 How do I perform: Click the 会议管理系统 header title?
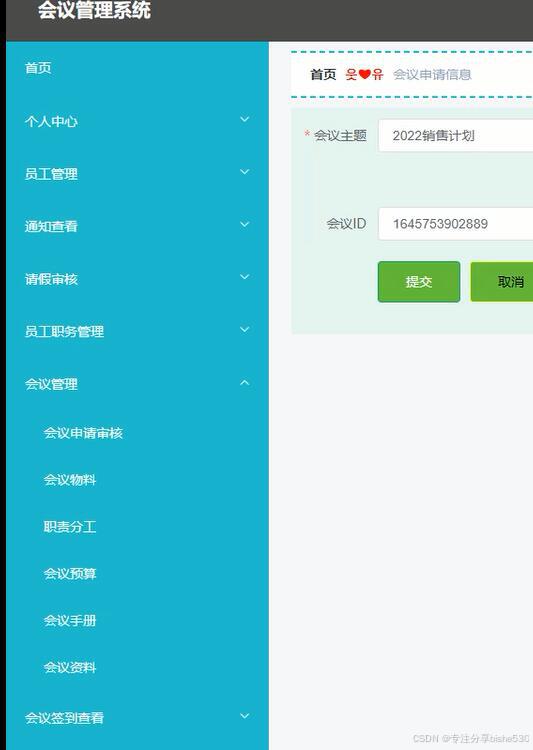(94, 11)
